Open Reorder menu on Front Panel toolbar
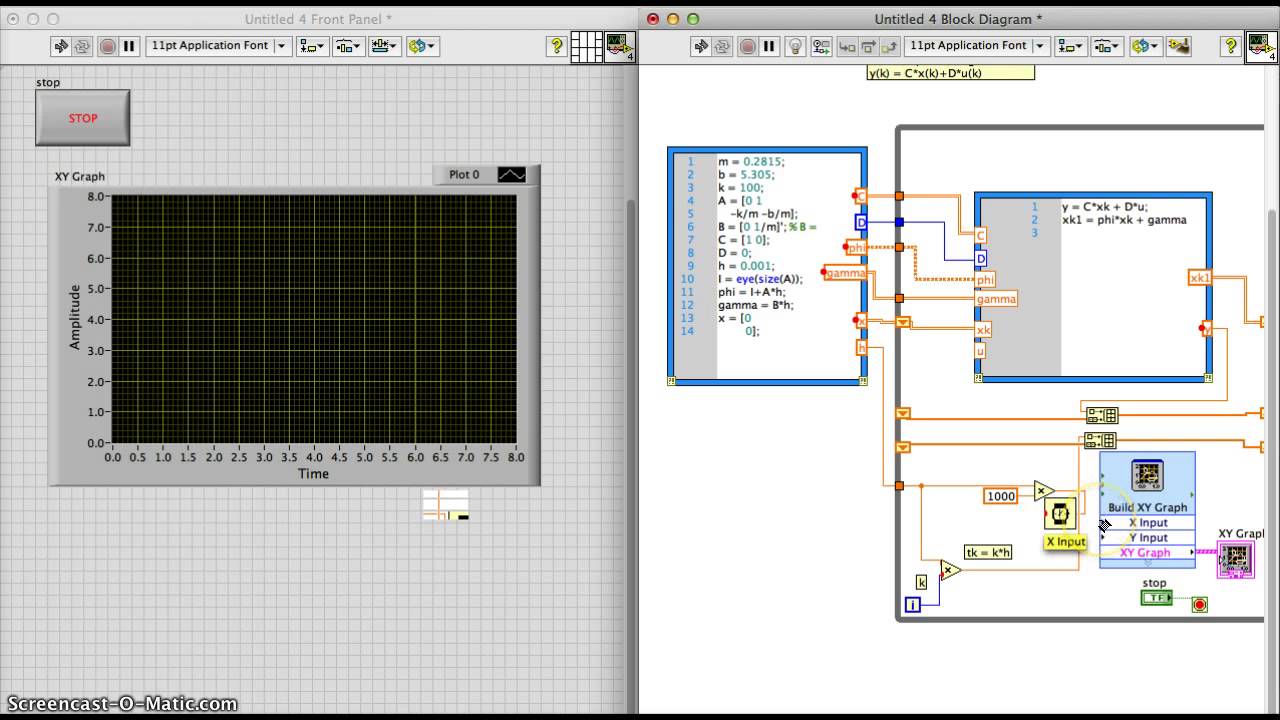Image resolution: width=1280 pixels, height=720 pixels. coord(422,46)
